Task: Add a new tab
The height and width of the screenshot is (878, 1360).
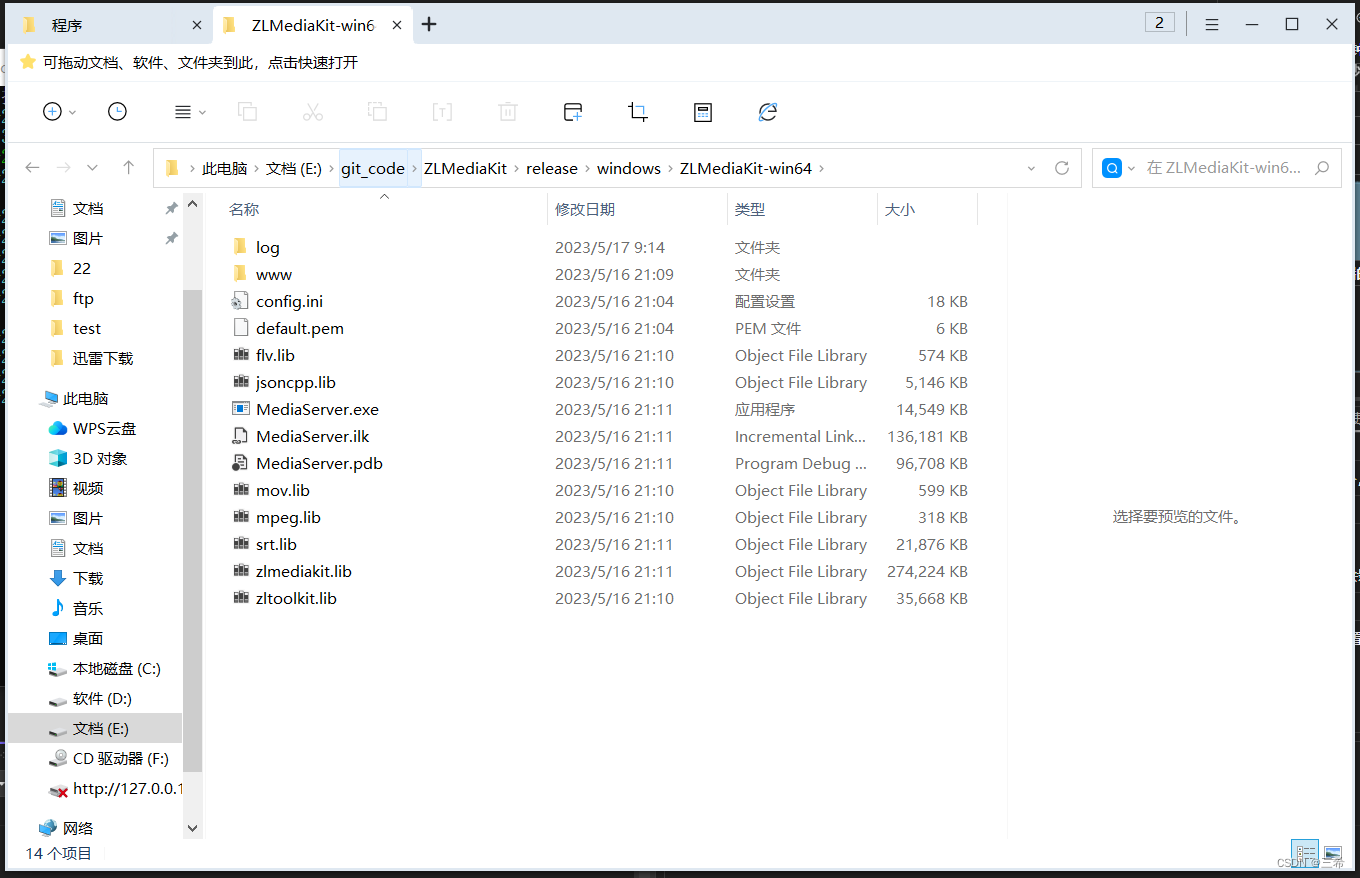Action: point(429,24)
